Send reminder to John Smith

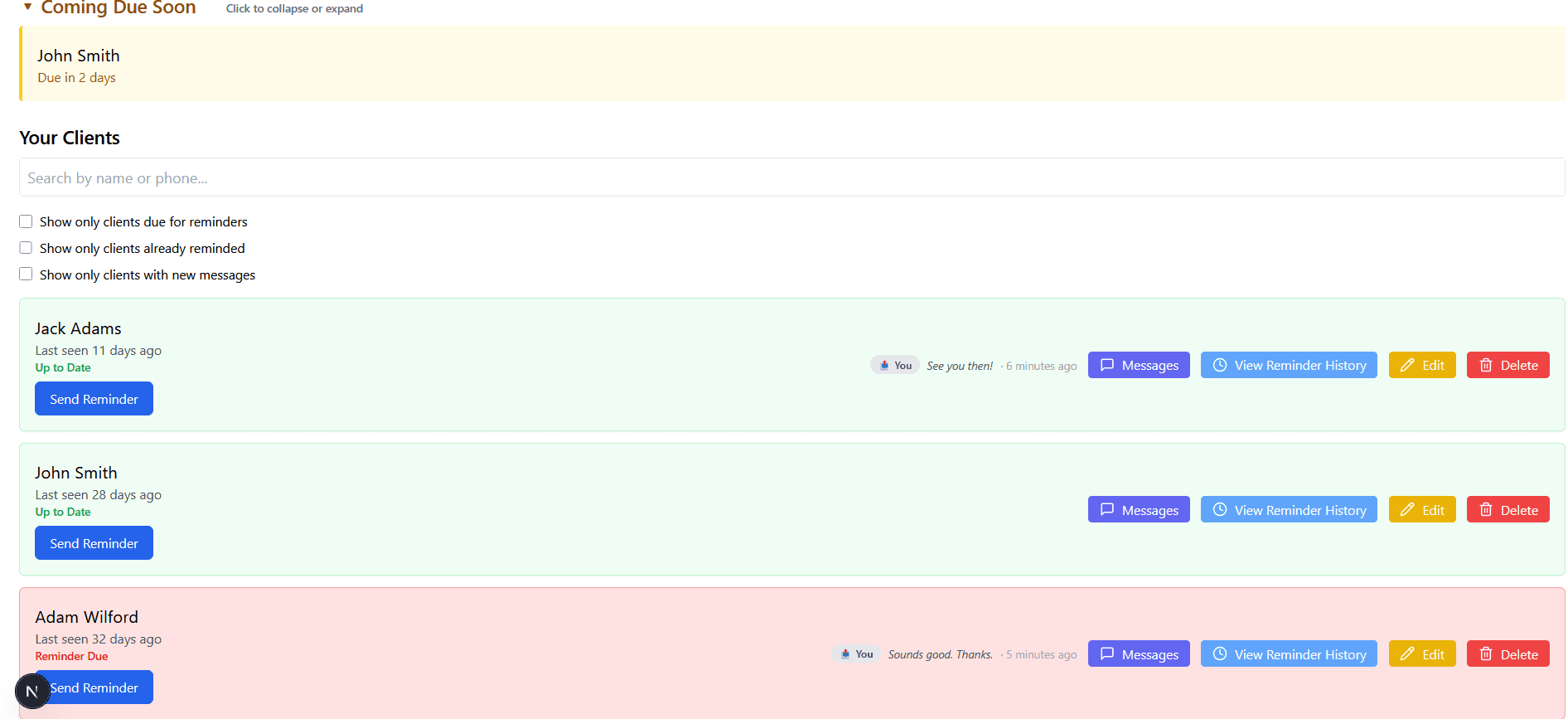pos(94,543)
